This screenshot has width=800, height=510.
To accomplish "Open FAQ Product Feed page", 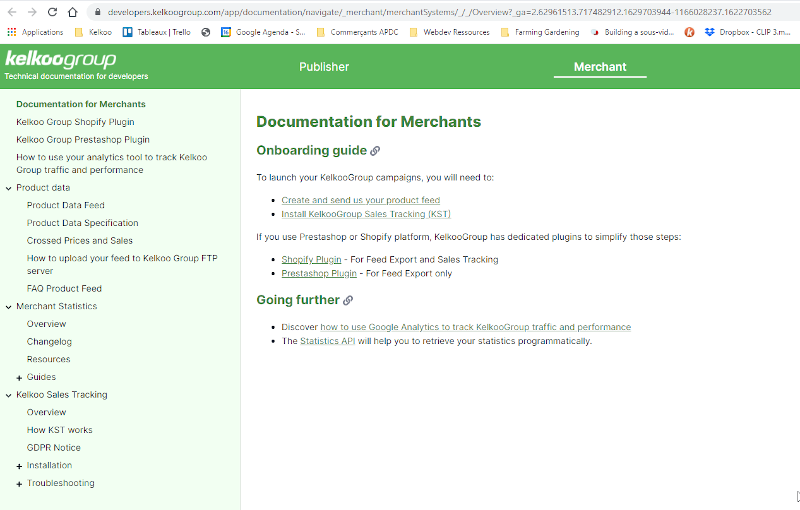I will pos(64,289).
